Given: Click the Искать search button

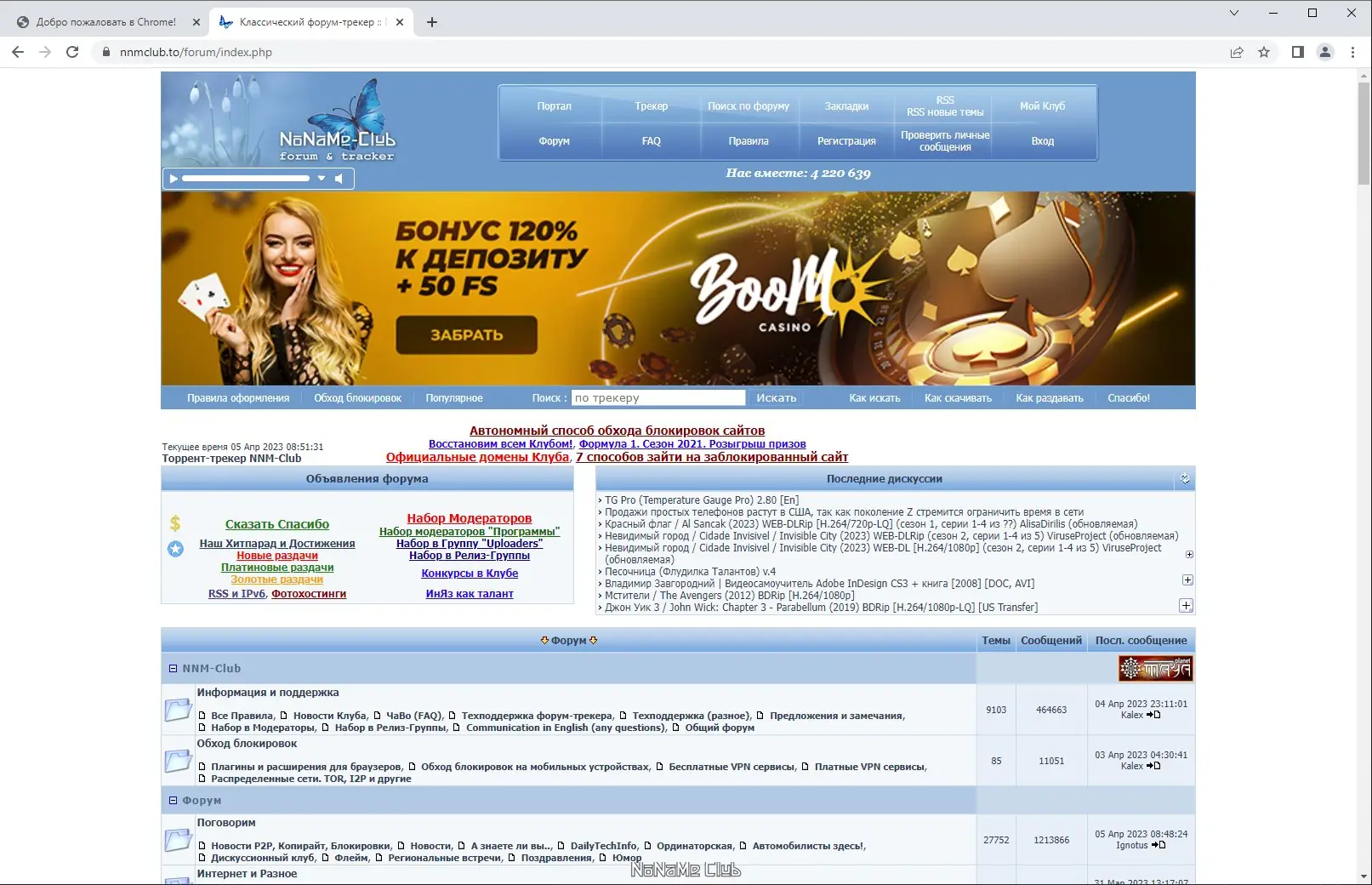Looking at the screenshot, I should tap(776, 398).
